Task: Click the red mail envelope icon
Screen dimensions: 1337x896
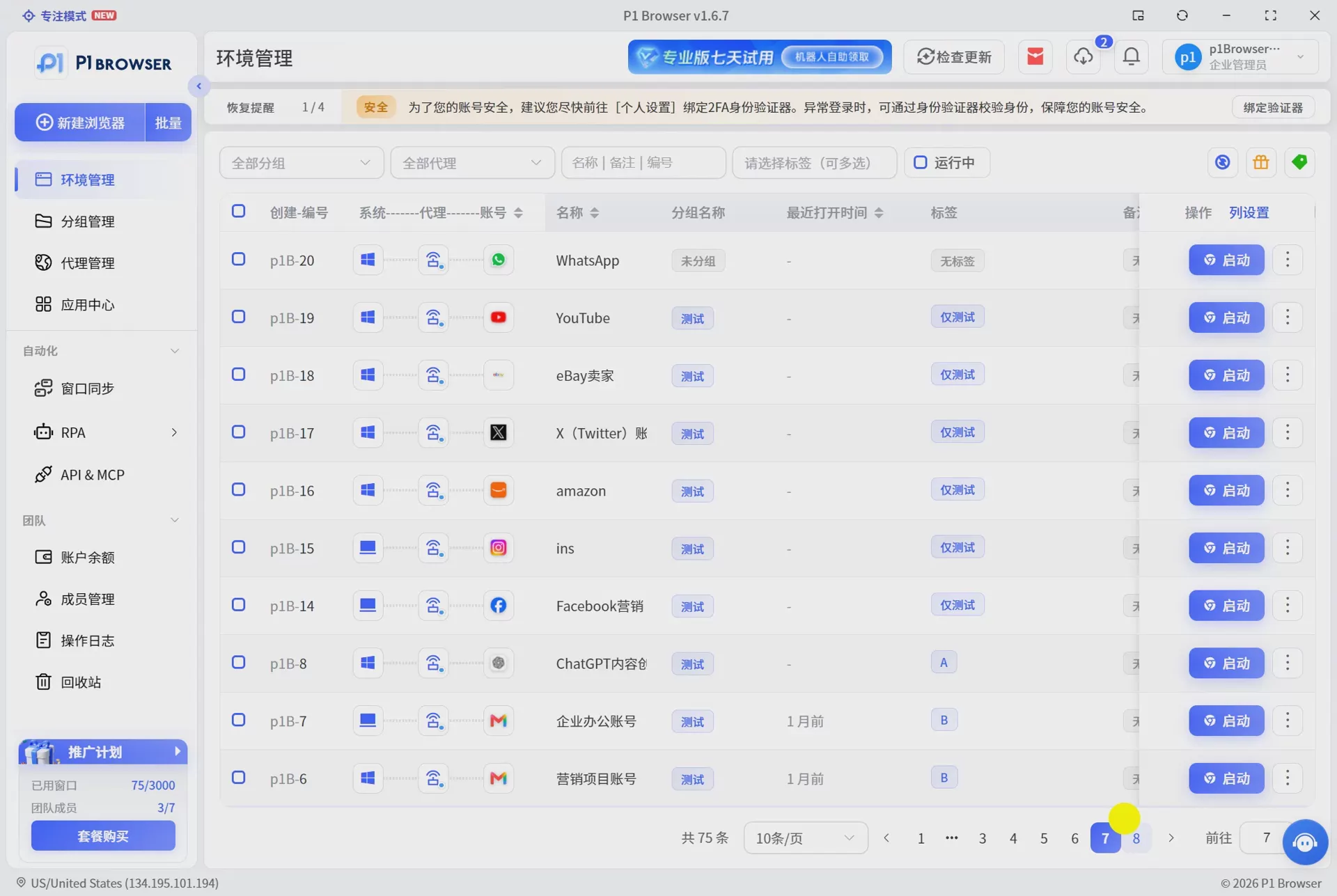Action: click(x=1035, y=57)
